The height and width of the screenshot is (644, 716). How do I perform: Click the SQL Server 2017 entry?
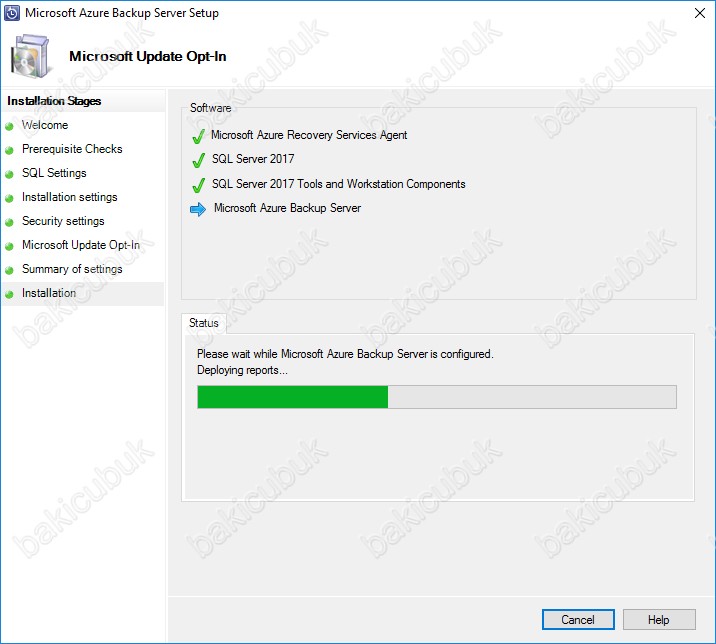click(x=253, y=159)
